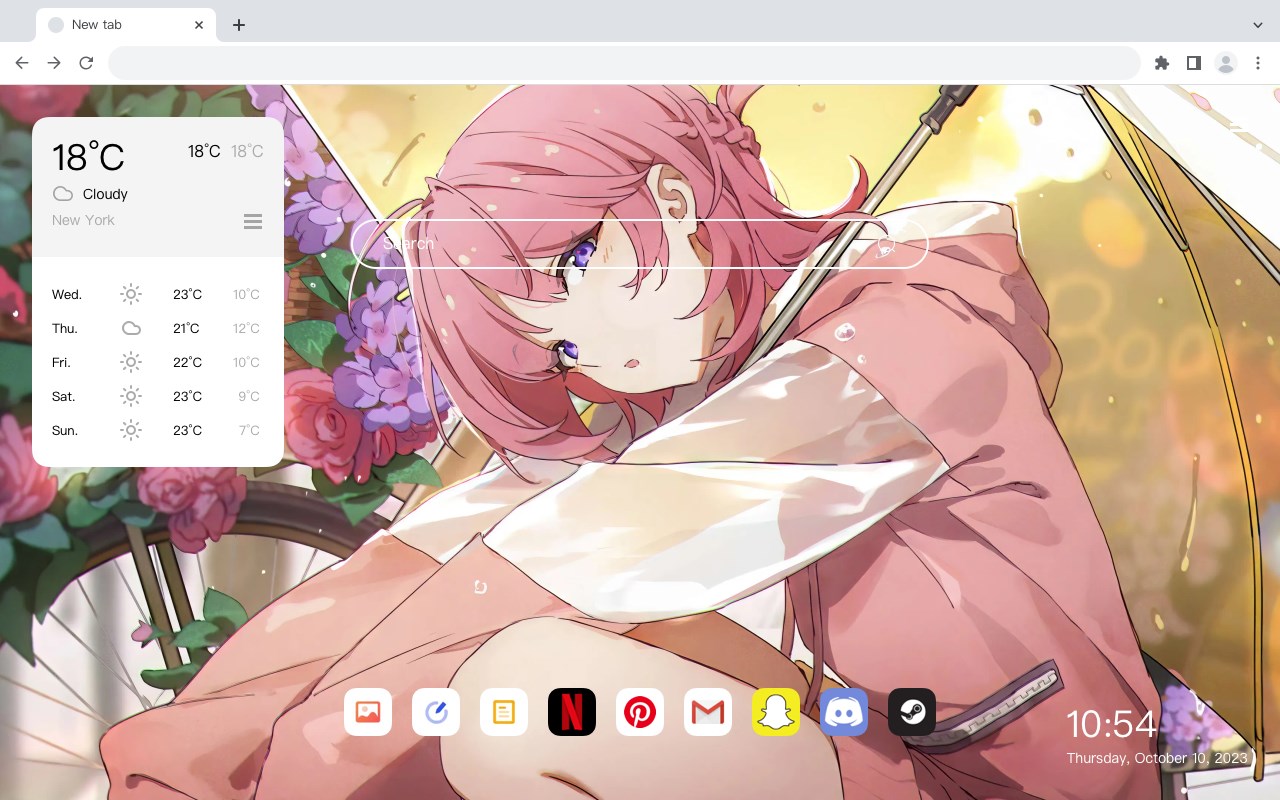The width and height of the screenshot is (1280, 800).
Task: Open the weather widget hamburger menu
Action: (253, 221)
